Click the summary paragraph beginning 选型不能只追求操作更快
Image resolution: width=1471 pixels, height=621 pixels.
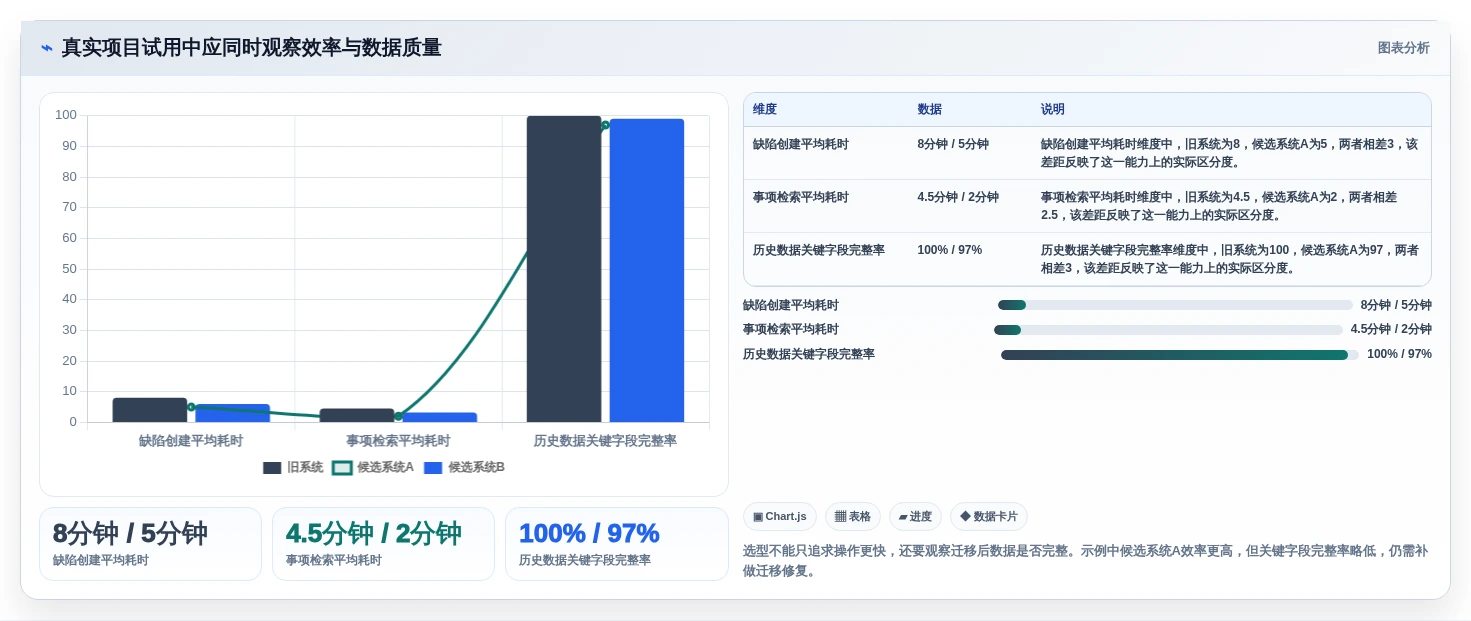(x=1085, y=561)
